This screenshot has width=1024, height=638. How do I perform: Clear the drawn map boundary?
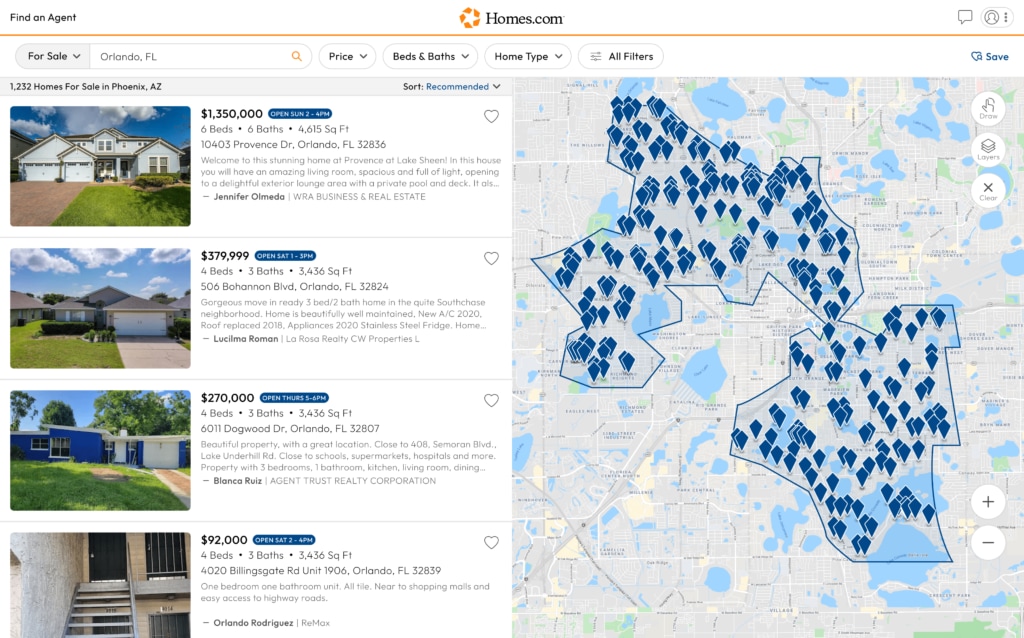(988, 189)
